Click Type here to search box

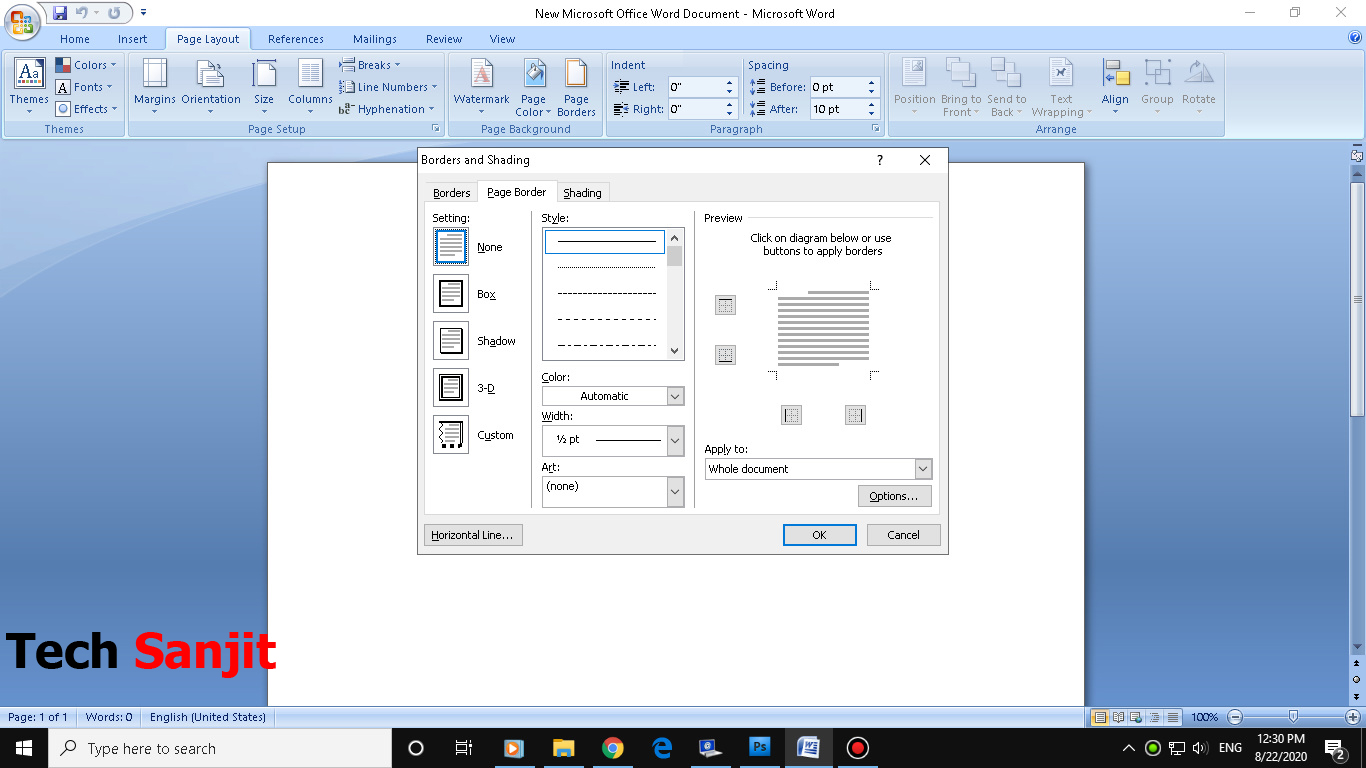tap(220, 748)
